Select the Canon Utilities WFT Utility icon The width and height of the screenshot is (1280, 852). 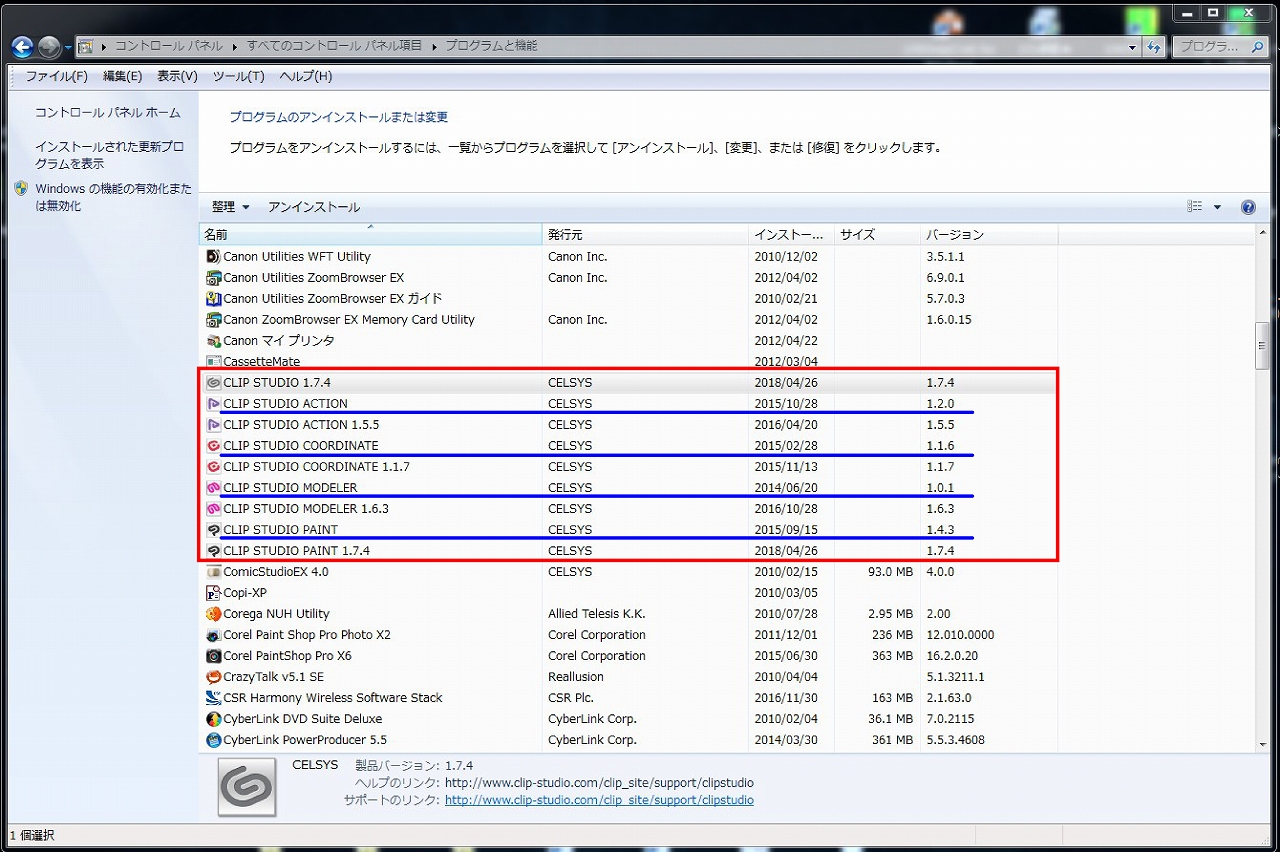pyautogui.click(x=213, y=257)
